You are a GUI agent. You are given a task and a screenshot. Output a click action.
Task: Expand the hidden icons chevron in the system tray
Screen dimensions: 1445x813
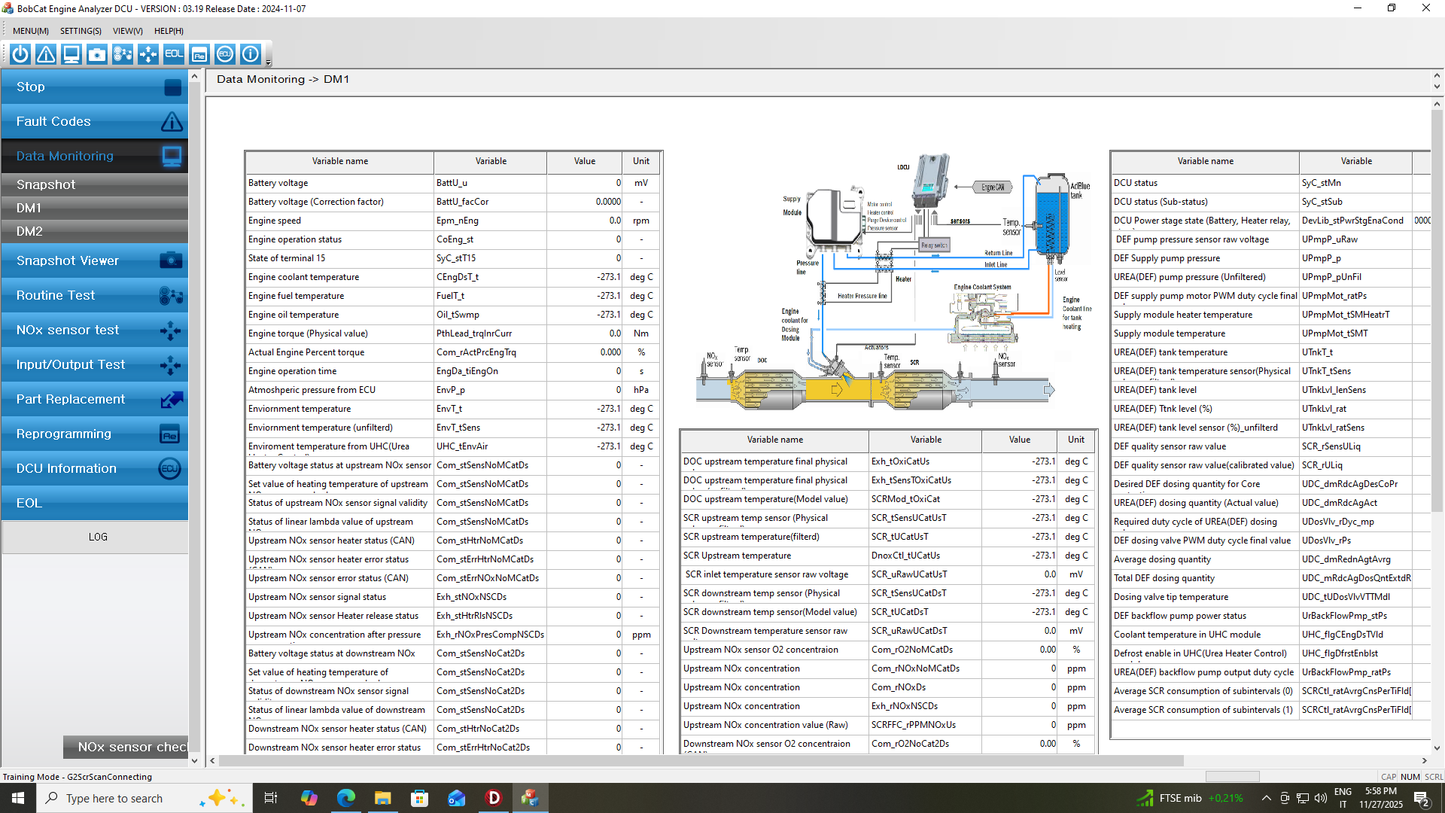pos(1265,797)
